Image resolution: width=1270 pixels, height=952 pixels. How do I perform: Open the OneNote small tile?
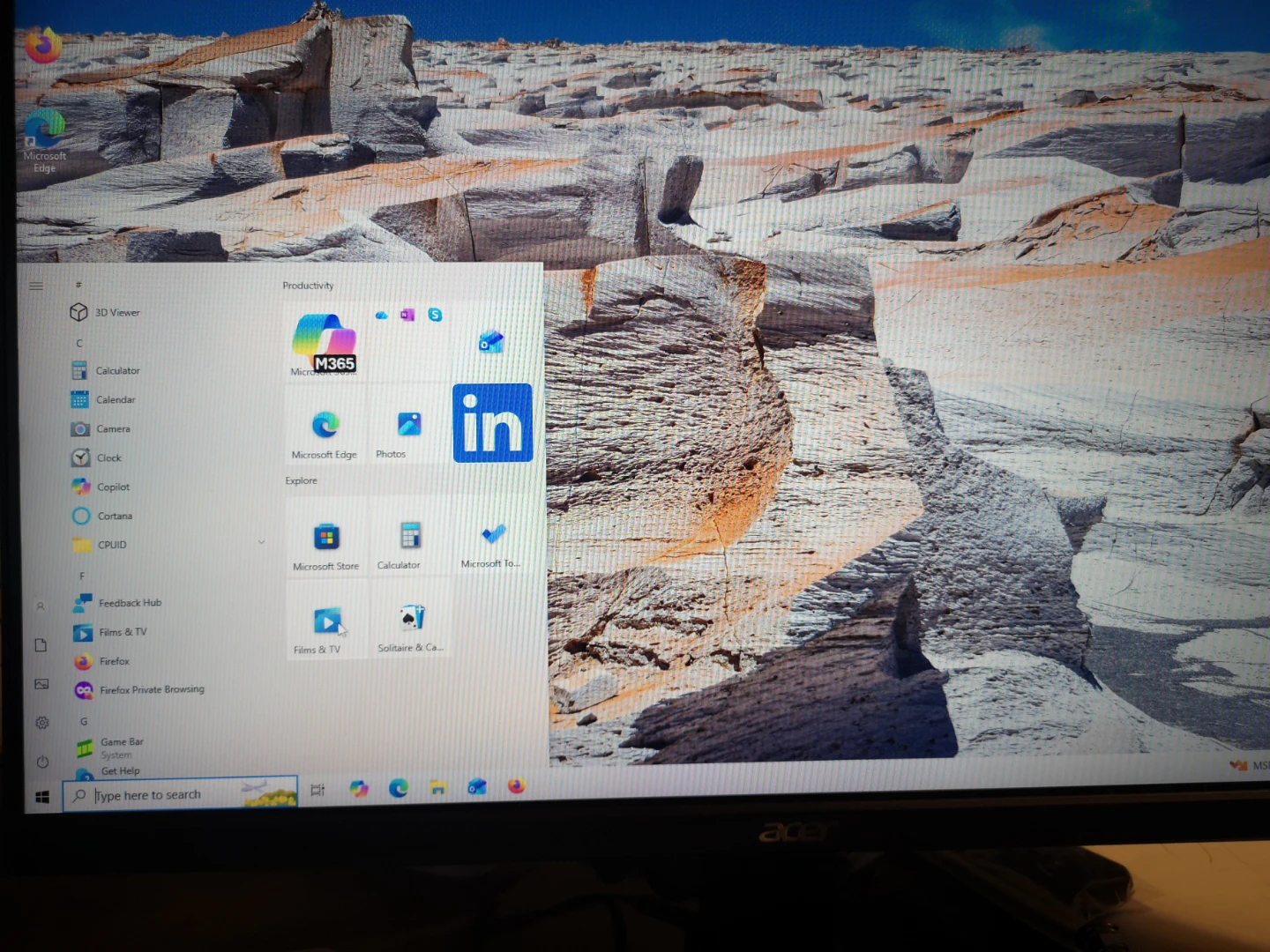(407, 315)
